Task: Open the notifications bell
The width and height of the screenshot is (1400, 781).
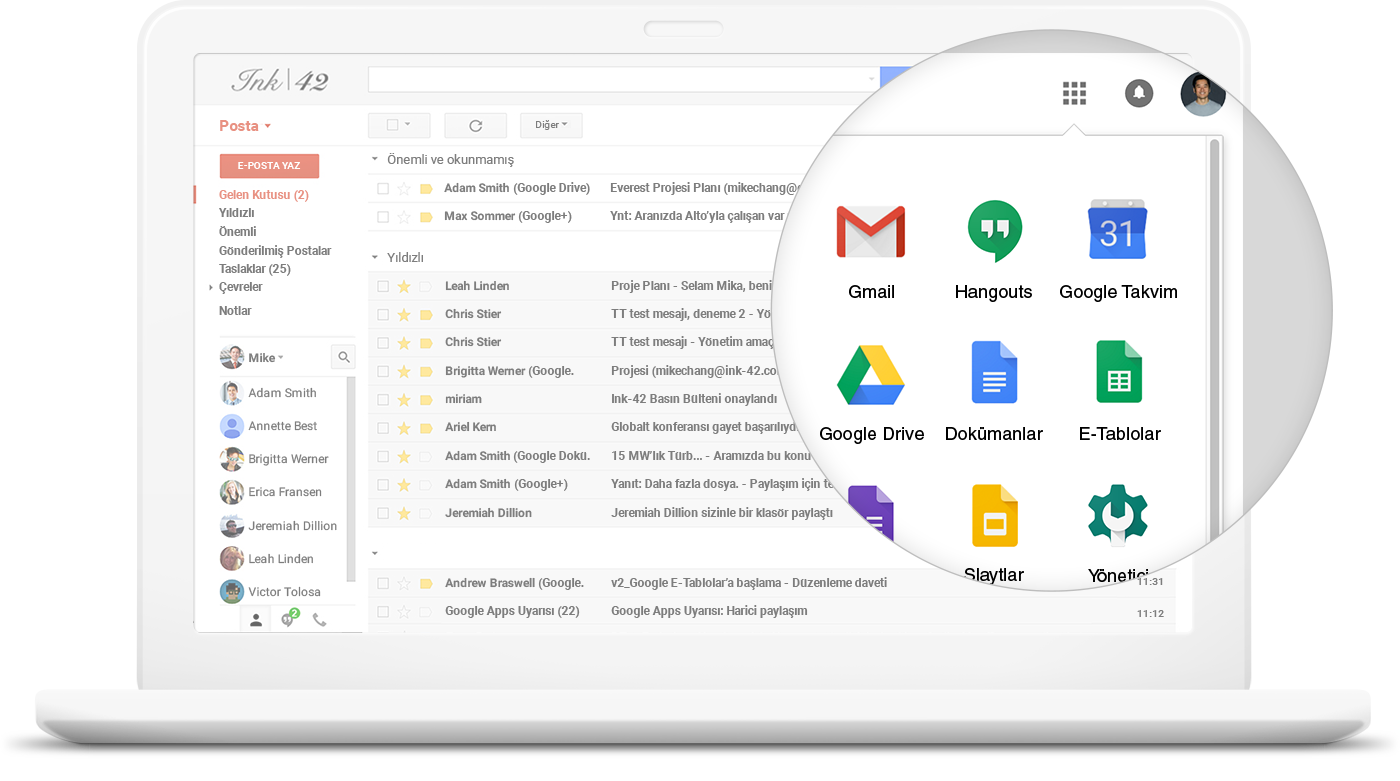Action: pyautogui.click(x=1139, y=93)
